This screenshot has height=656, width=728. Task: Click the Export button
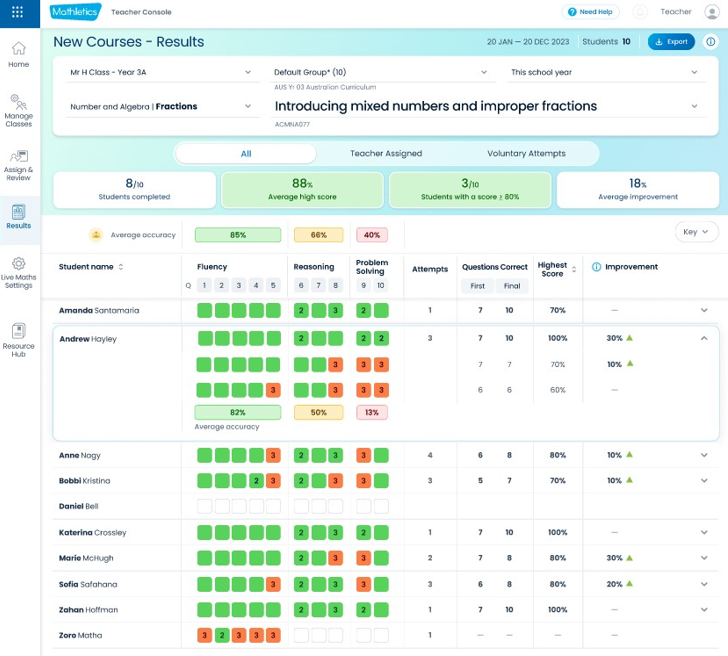[671, 42]
